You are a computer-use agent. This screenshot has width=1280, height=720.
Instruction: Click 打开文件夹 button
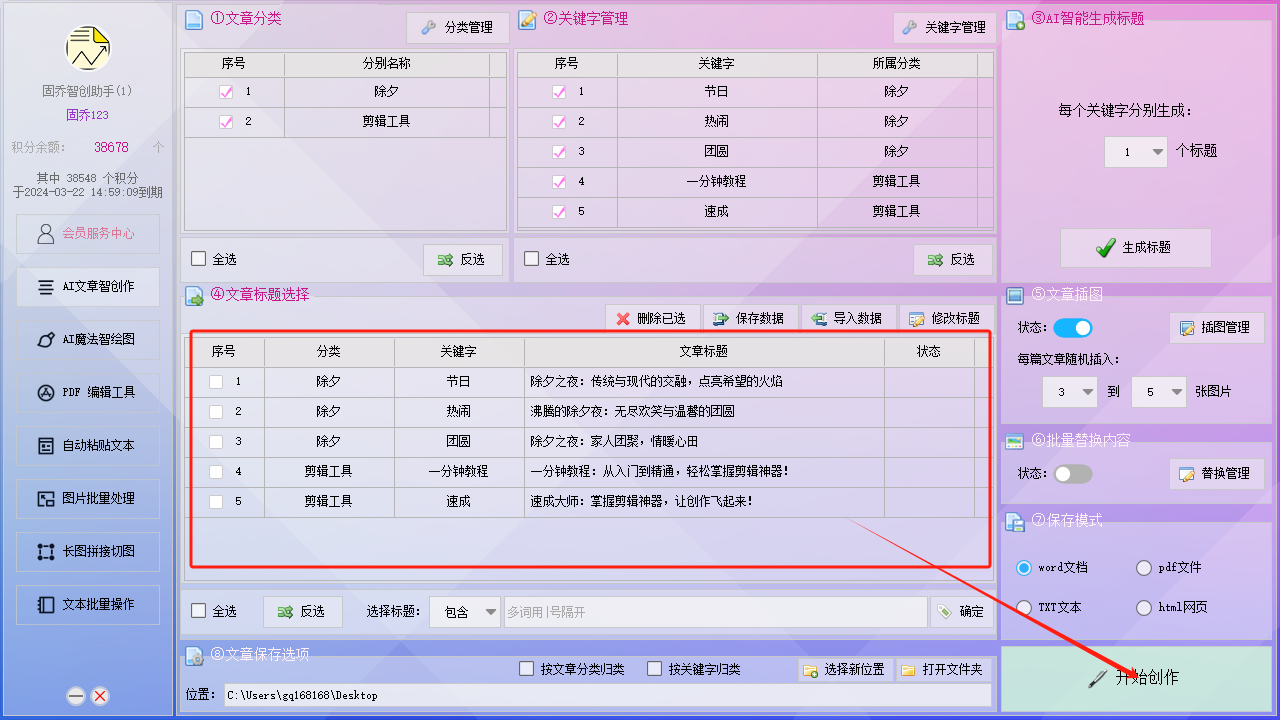click(x=942, y=669)
